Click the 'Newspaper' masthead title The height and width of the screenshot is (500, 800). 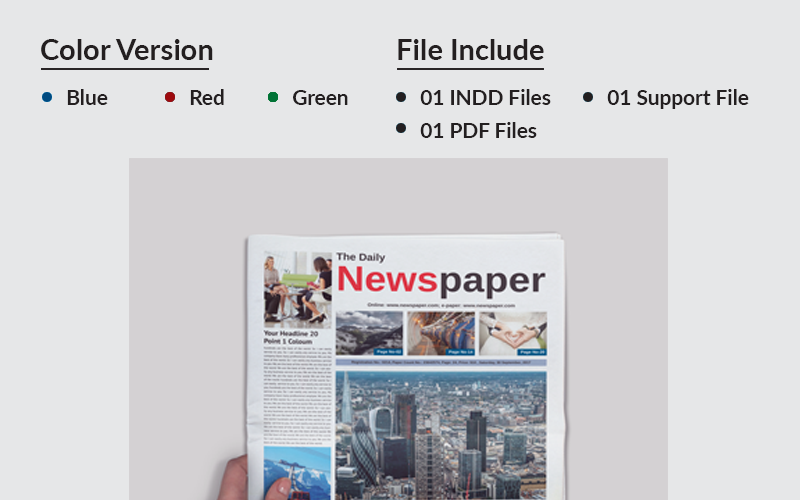pyautogui.click(x=441, y=280)
